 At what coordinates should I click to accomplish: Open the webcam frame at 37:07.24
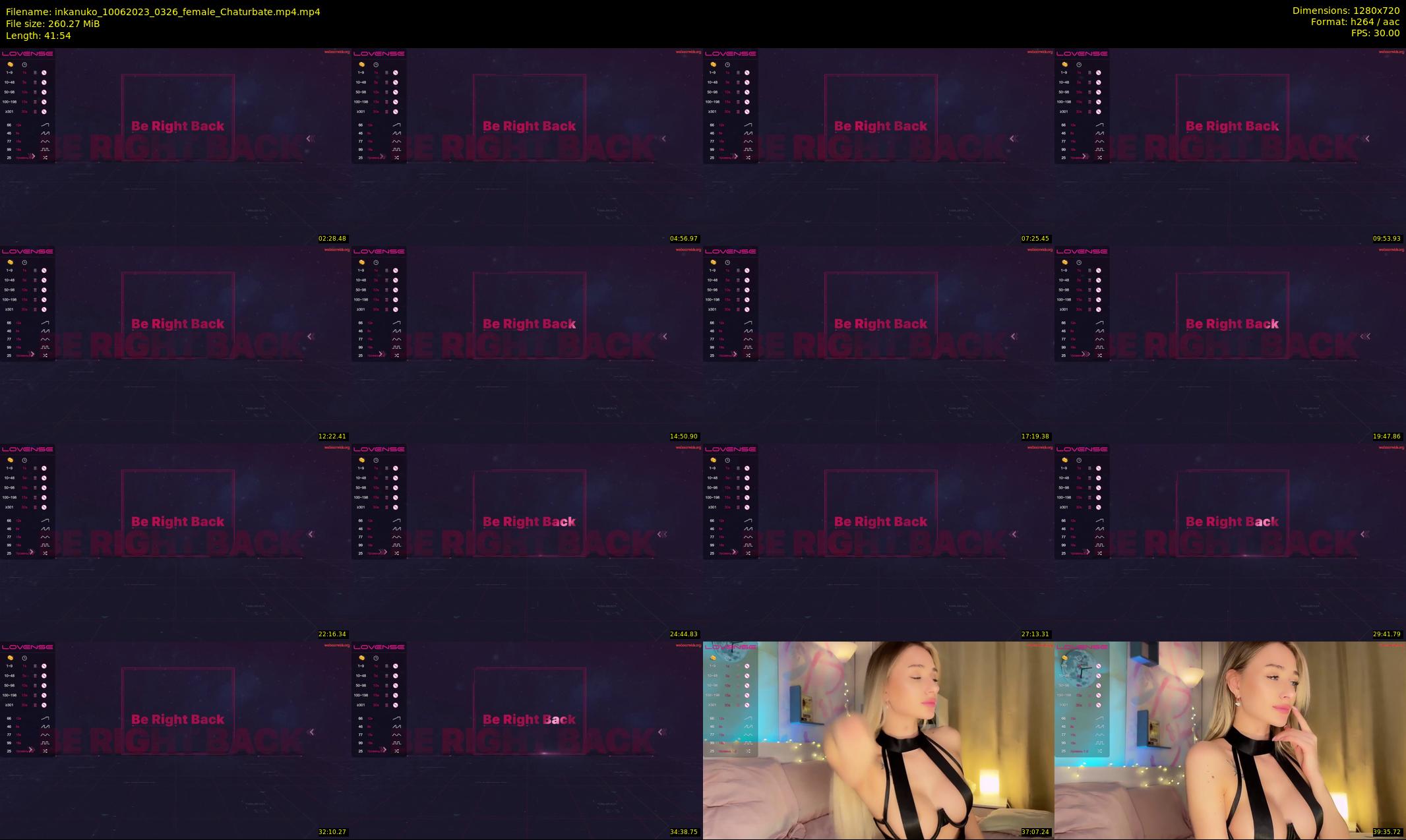click(x=878, y=740)
